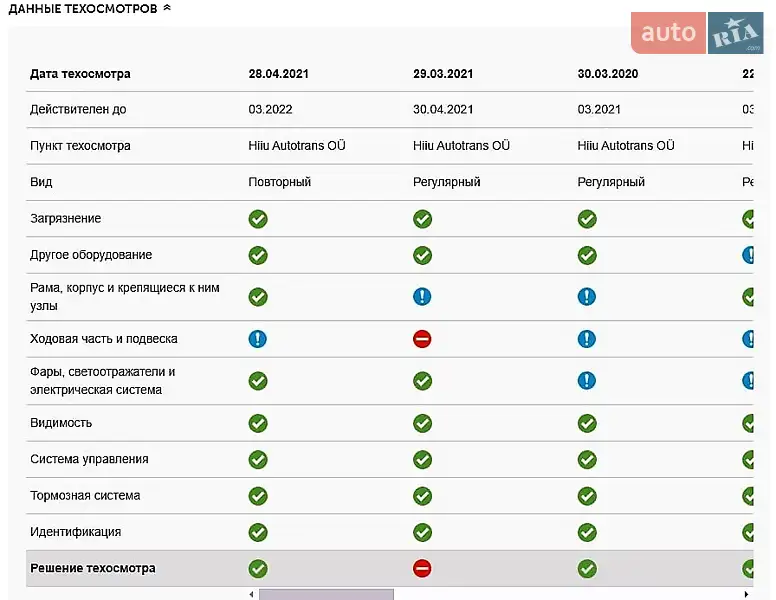Click green check for Загрязнение 28.04.2021
The width and height of the screenshot is (776, 600).
click(258, 219)
